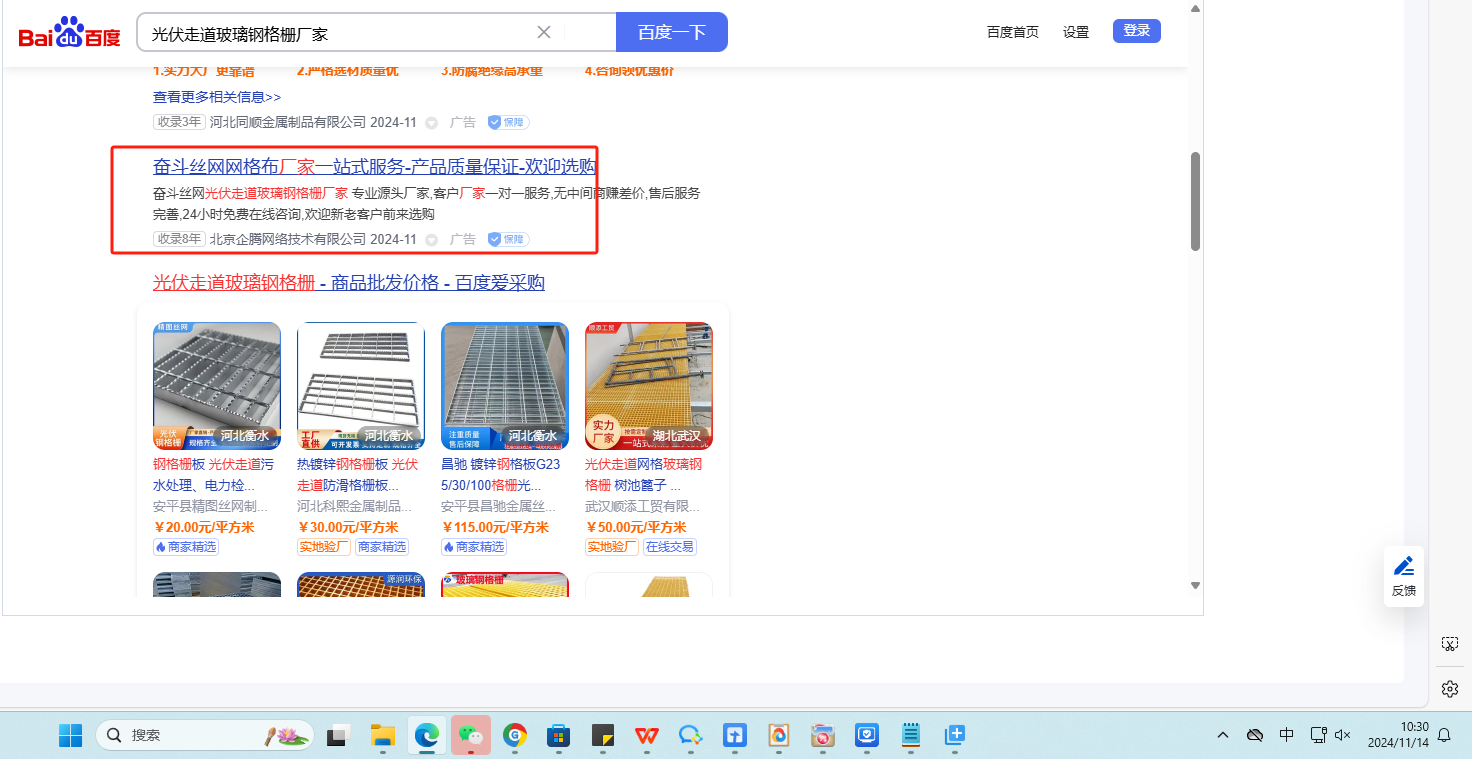Click scrollbar up arrow
The image size is (1472, 759).
[1195, 8]
